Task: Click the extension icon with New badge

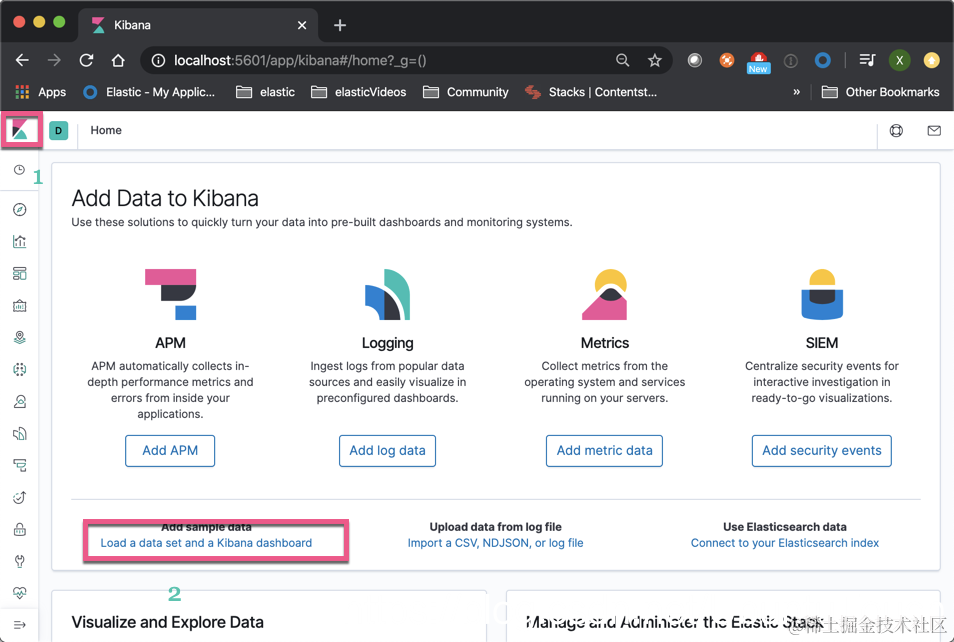Action: click(758, 62)
